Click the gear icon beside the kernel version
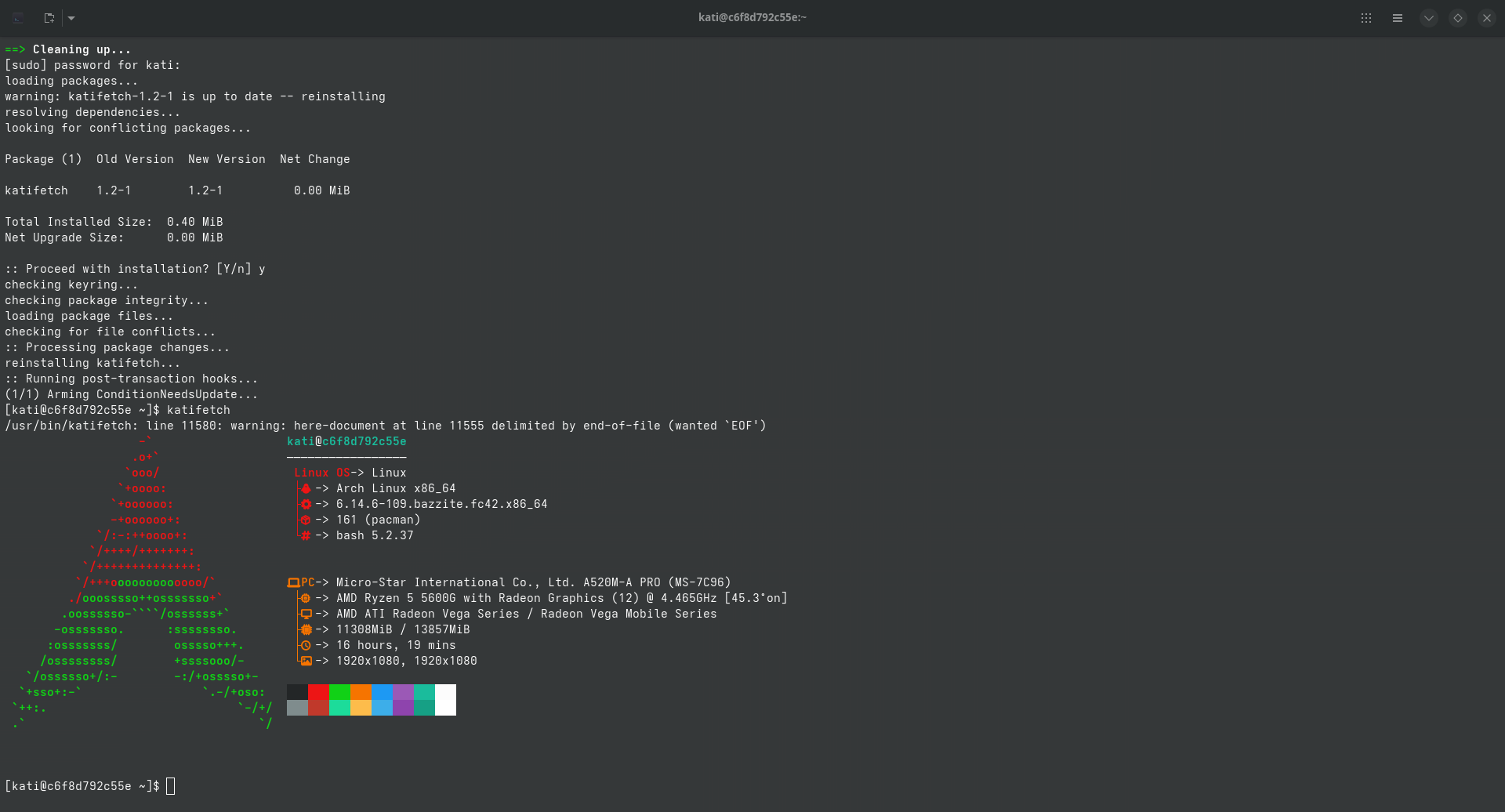1505x812 pixels. tap(306, 504)
